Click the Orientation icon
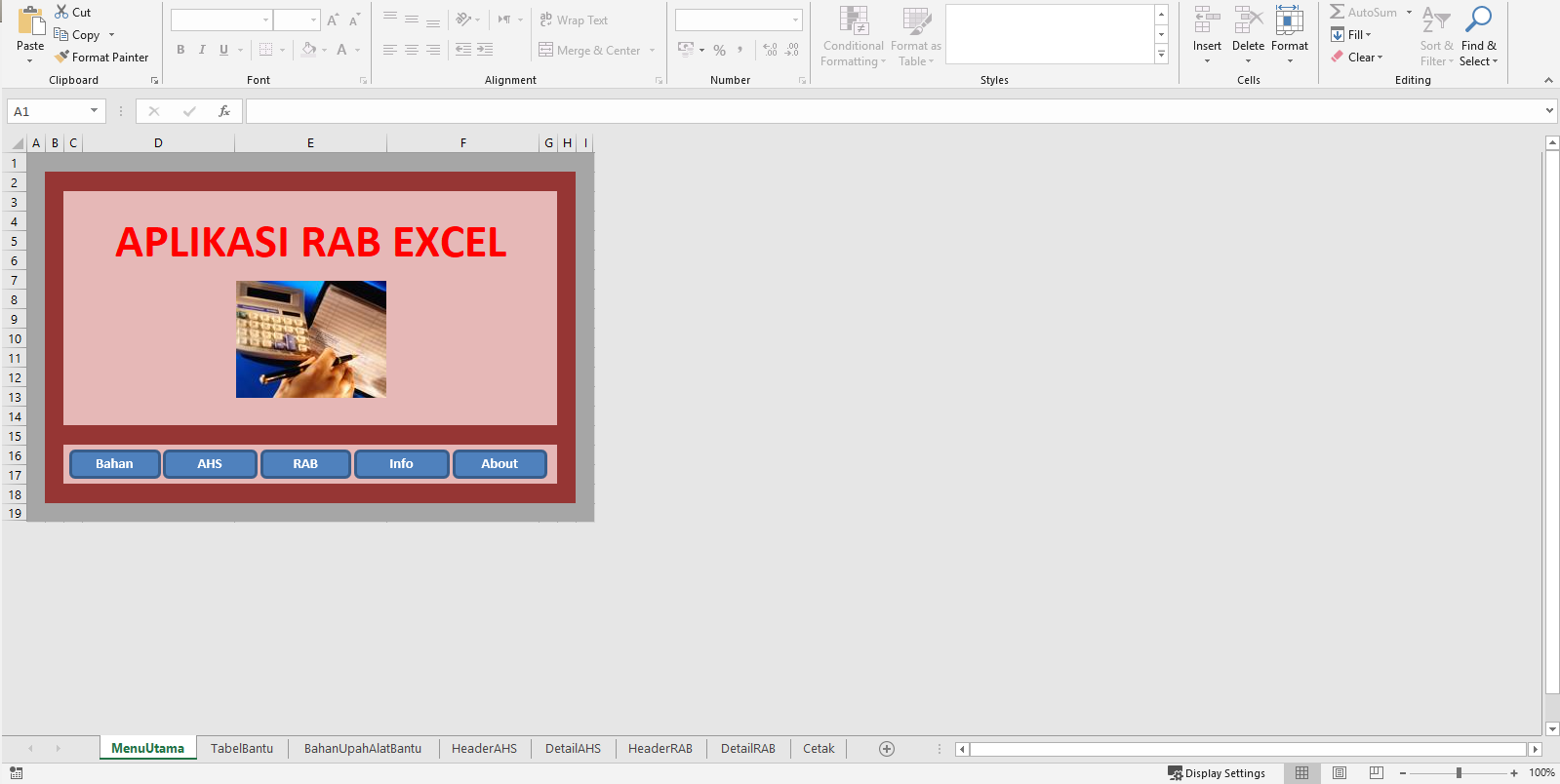This screenshot has width=1560, height=784. (x=464, y=20)
